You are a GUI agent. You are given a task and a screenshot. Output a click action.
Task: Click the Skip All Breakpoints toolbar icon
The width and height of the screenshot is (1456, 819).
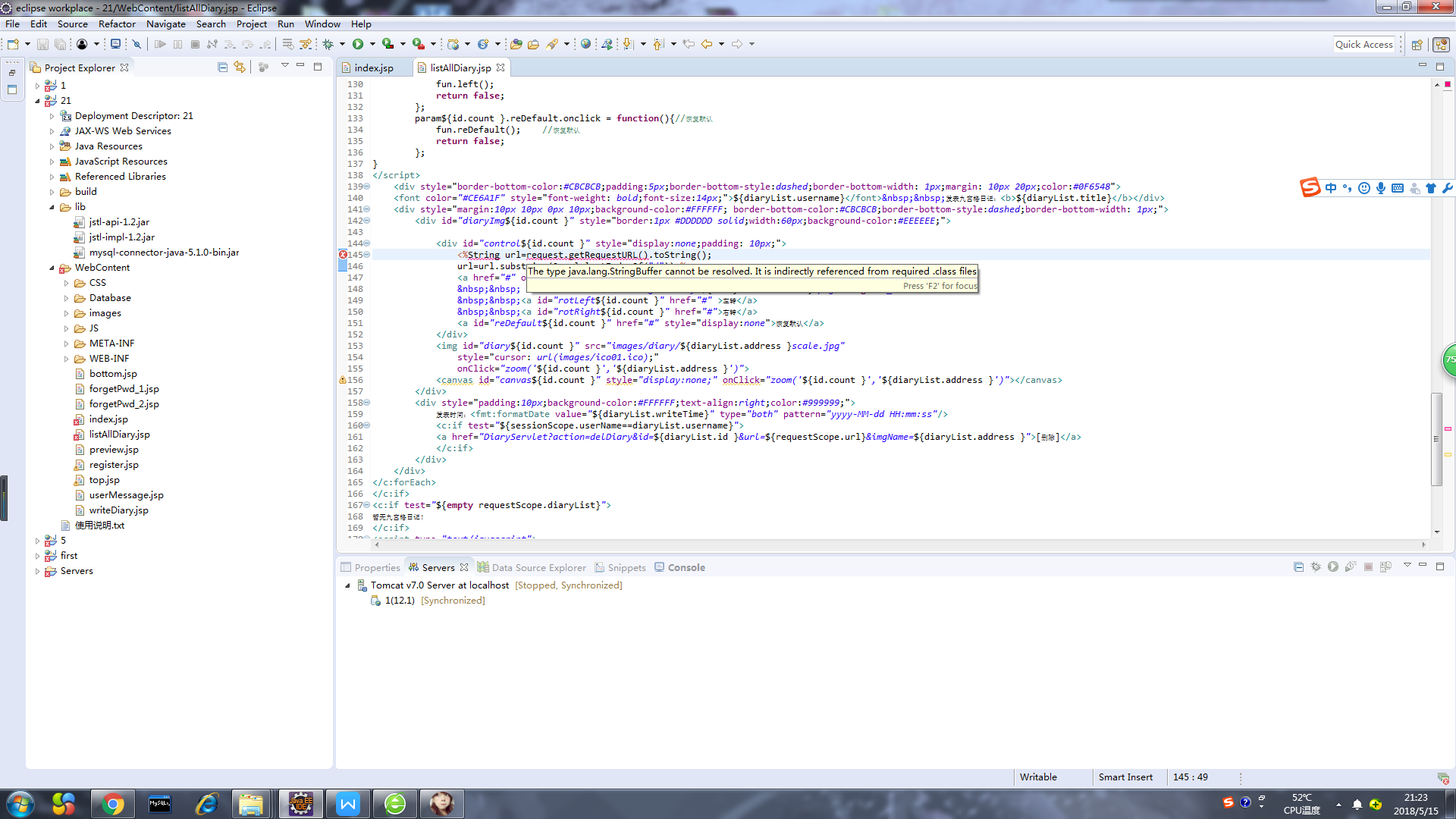coord(136,44)
